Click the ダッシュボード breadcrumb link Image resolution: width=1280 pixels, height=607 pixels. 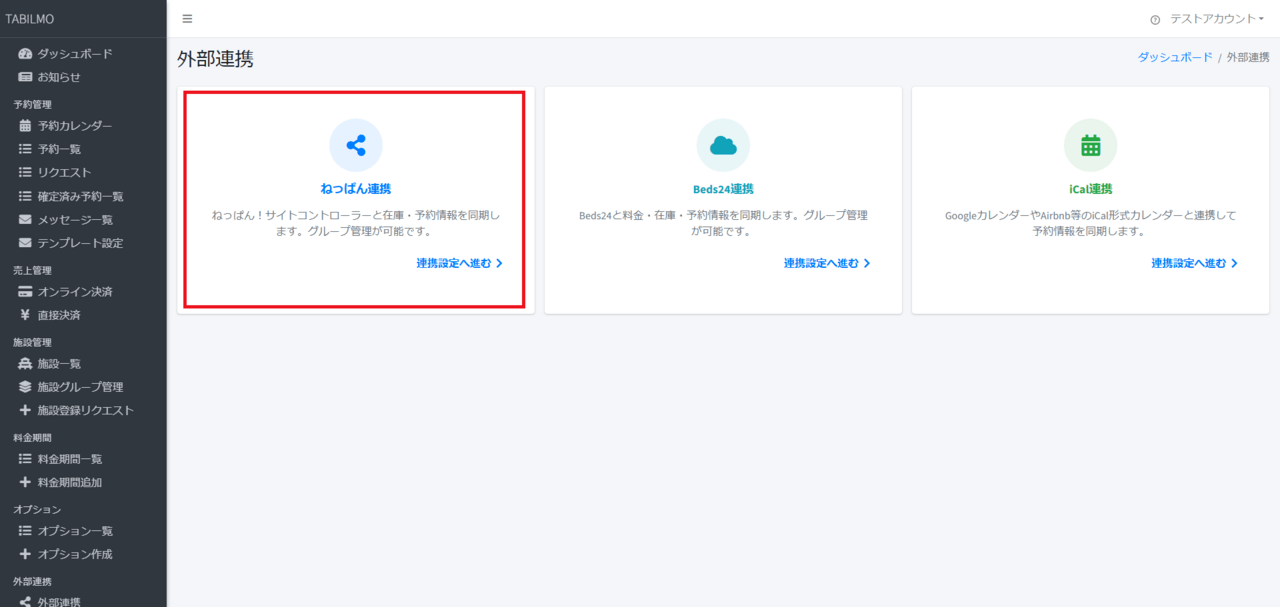coord(1174,58)
